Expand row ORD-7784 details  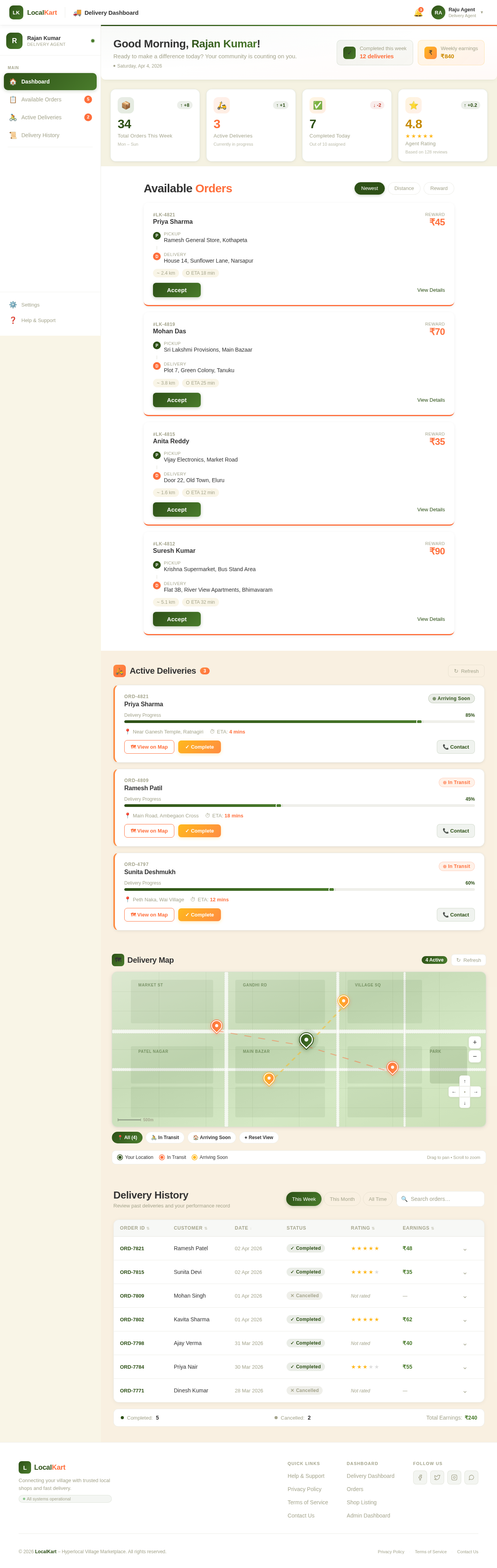[465, 1367]
